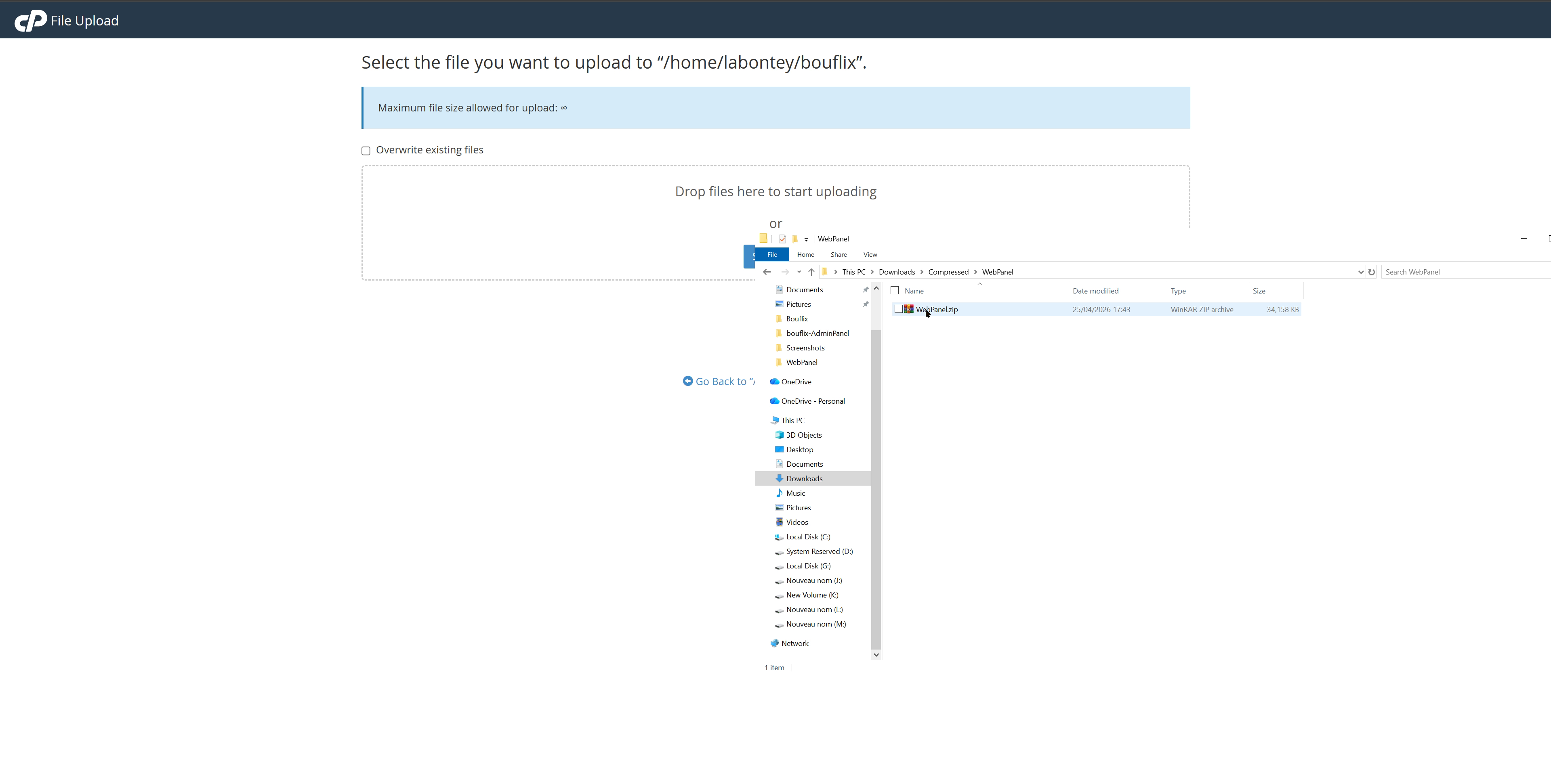1551x784 pixels.
Task: Click This PC in the address breadcrumb
Action: (x=853, y=272)
